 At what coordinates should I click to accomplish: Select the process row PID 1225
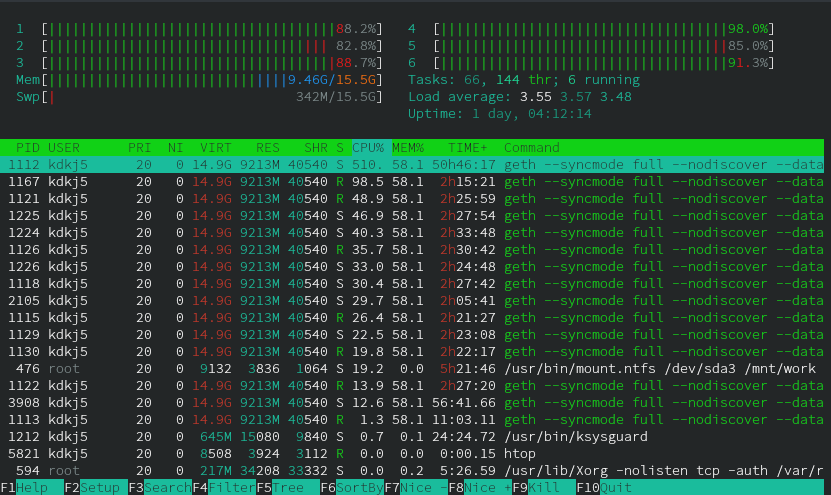(x=412, y=216)
